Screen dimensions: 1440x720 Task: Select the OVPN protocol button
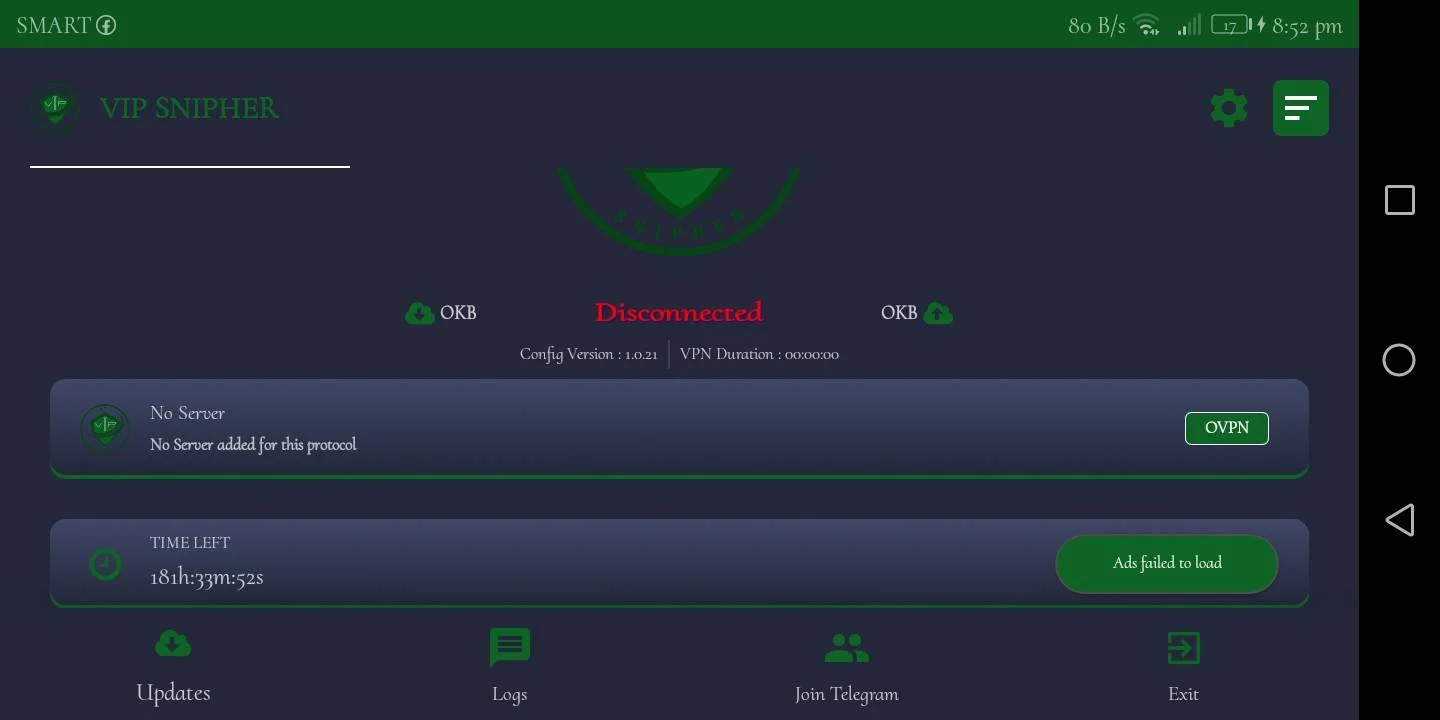1227,428
